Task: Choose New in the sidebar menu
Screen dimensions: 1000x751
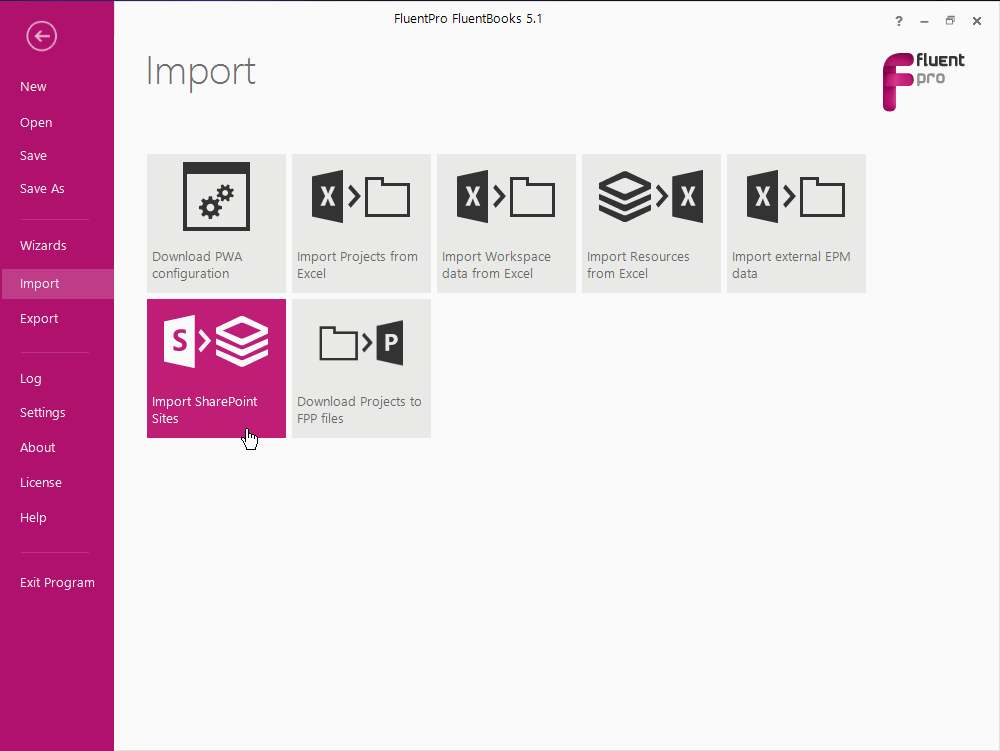Action: [x=33, y=87]
